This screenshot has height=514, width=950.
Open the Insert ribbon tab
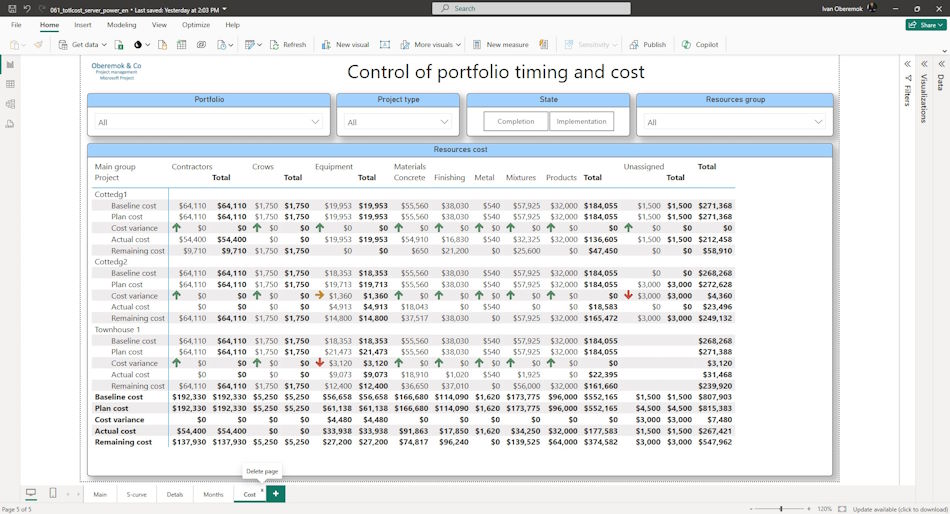tap(83, 25)
